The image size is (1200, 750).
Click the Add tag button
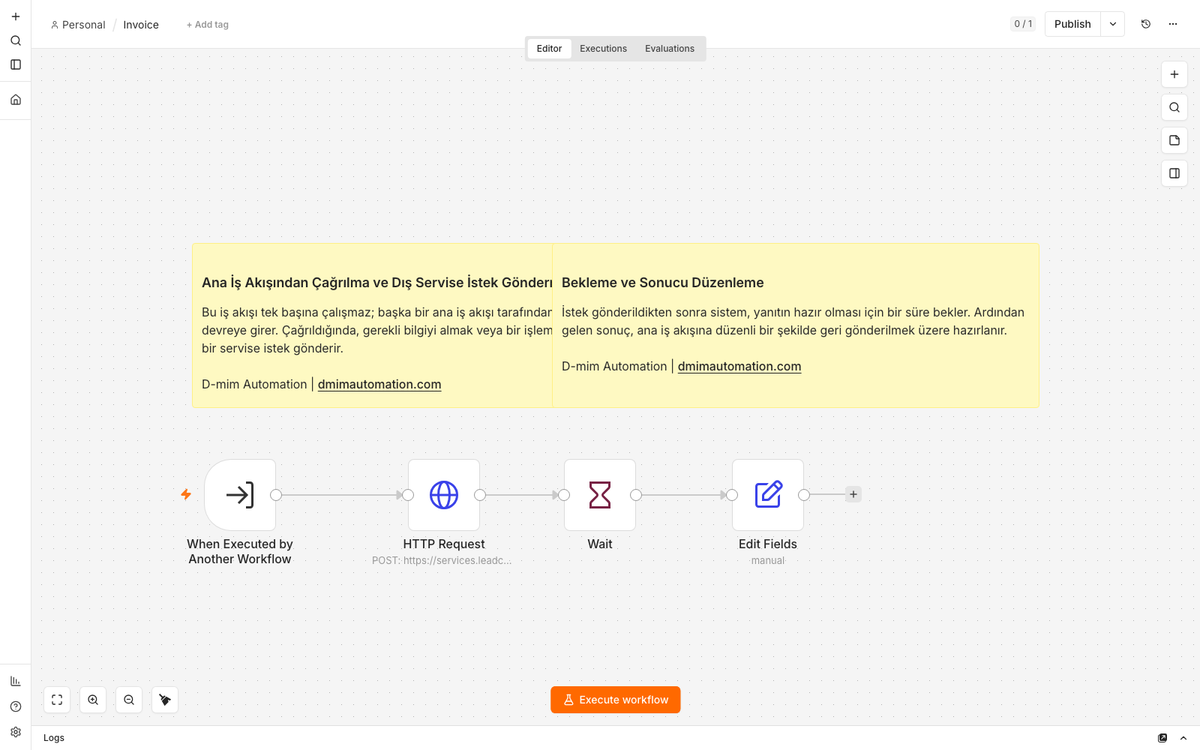[x=207, y=24]
